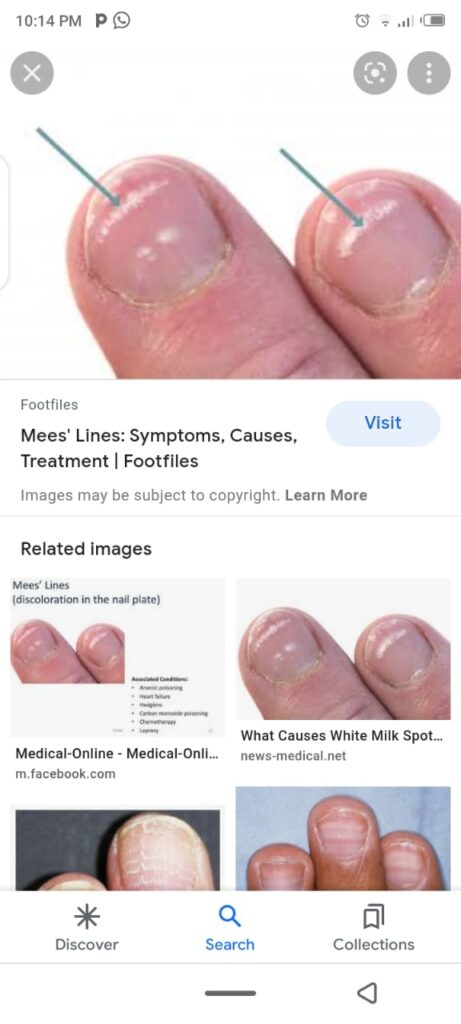The image size is (461, 1024).
Task: Tap the Google Lens search icon
Action: (x=375, y=73)
